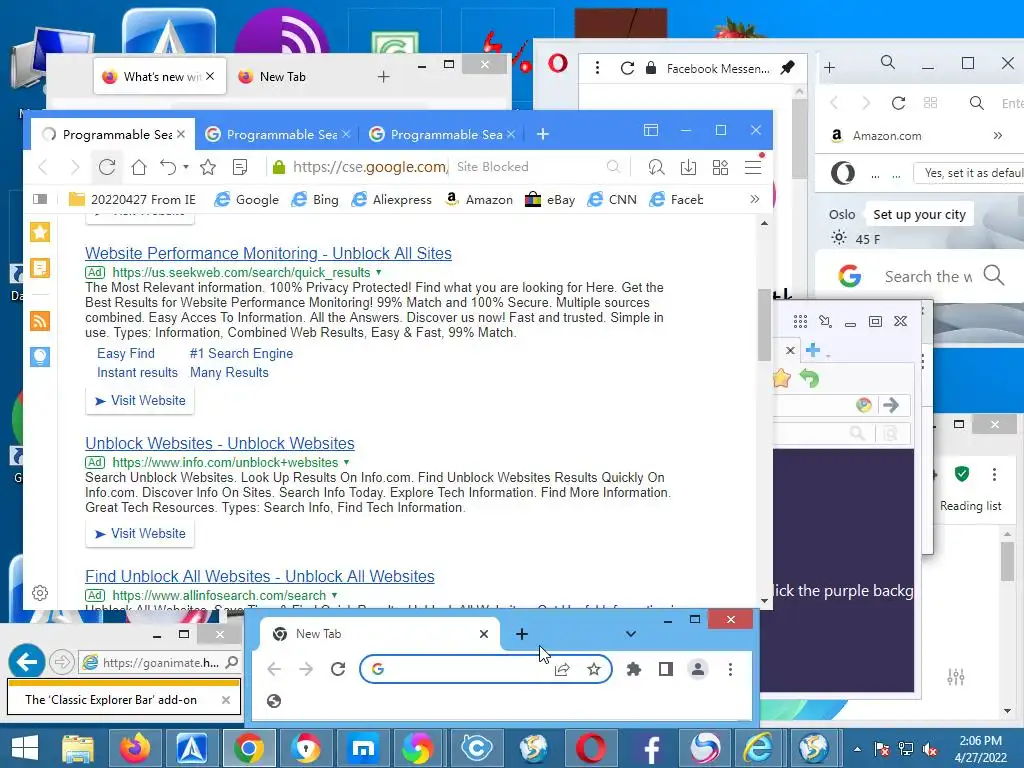The image size is (1024, 768).
Task: Open 'Find Unblock All Websites' result link
Action: coord(260,577)
